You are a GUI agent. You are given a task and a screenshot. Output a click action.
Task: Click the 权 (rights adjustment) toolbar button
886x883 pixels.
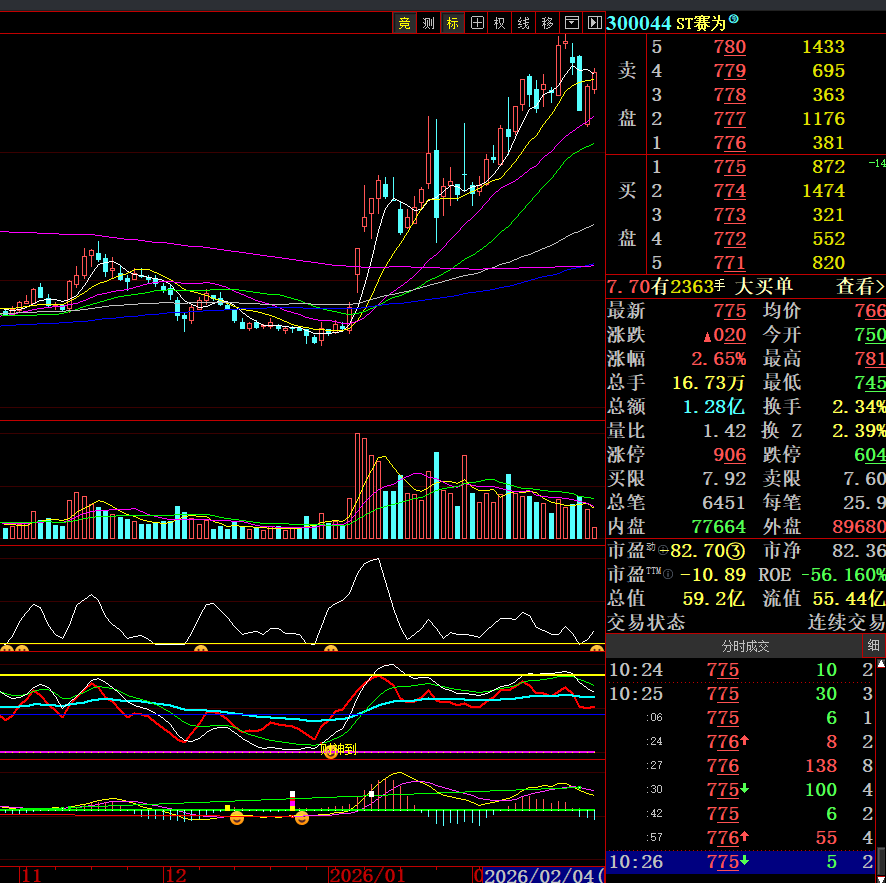point(500,23)
